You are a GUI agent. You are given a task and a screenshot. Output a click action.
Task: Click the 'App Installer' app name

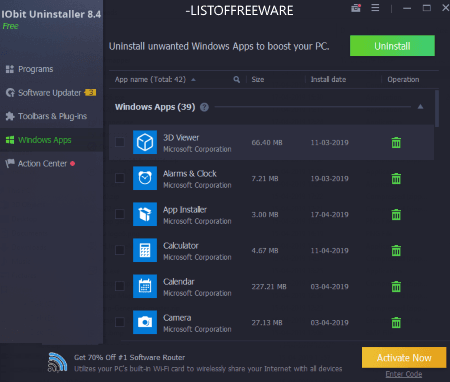click(185, 210)
